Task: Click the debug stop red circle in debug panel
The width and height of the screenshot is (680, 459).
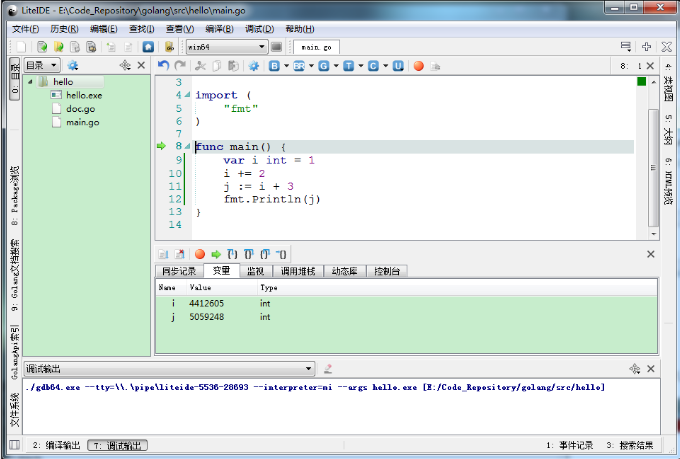Action: point(200,254)
